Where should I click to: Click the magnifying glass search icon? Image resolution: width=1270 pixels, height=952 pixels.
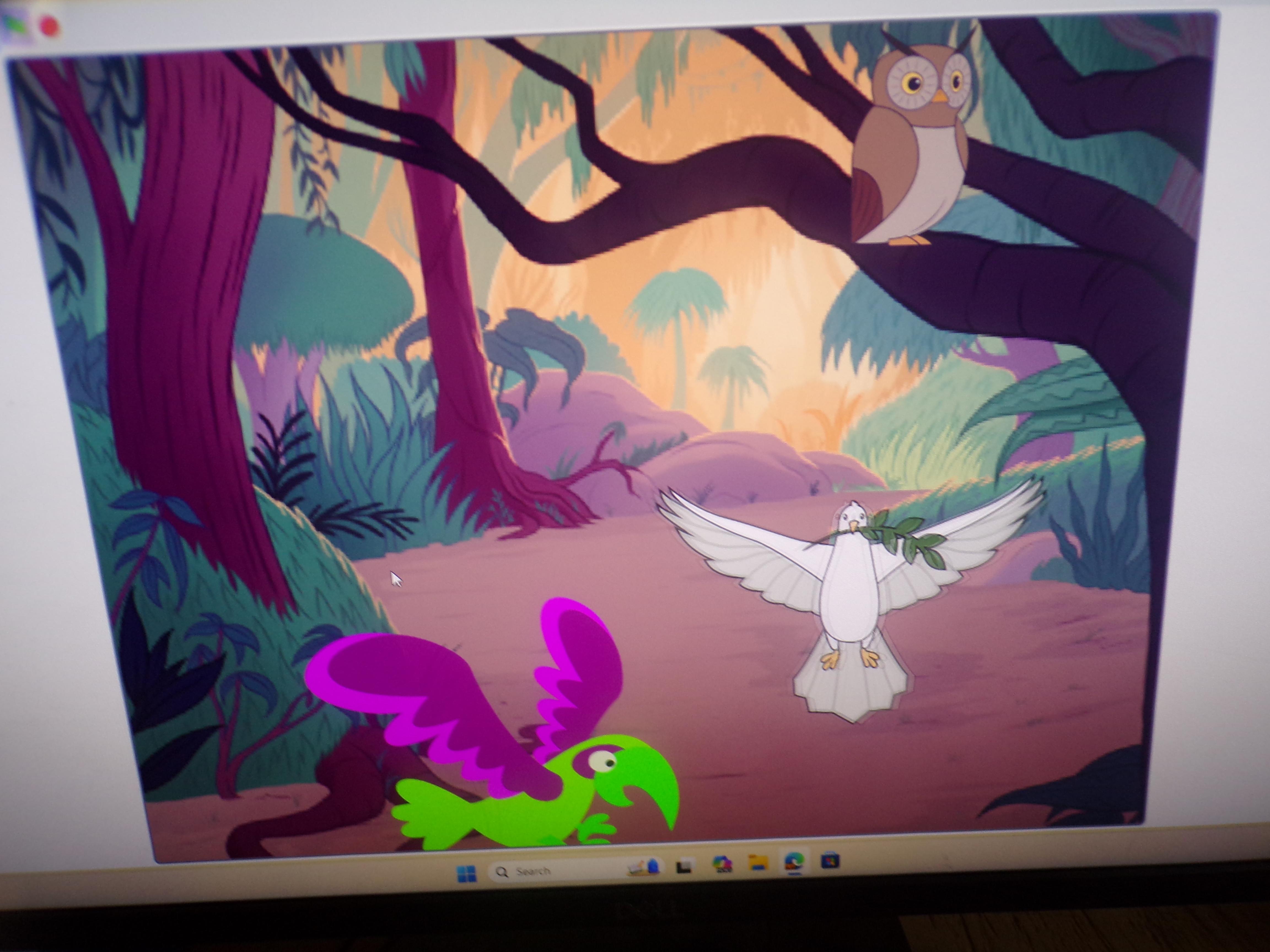[502, 872]
